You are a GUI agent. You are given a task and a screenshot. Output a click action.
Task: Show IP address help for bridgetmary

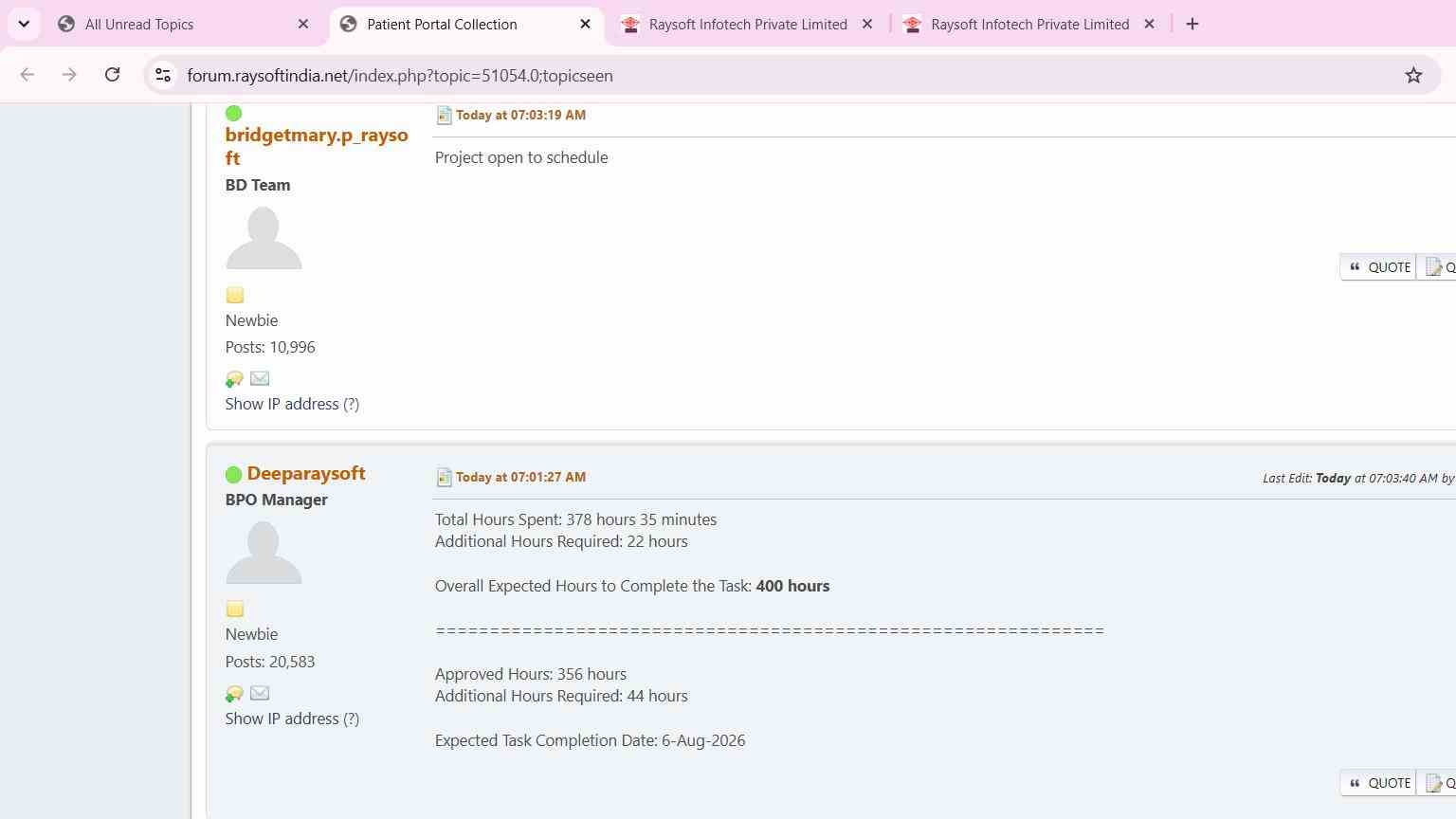pyautogui.click(x=351, y=404)
